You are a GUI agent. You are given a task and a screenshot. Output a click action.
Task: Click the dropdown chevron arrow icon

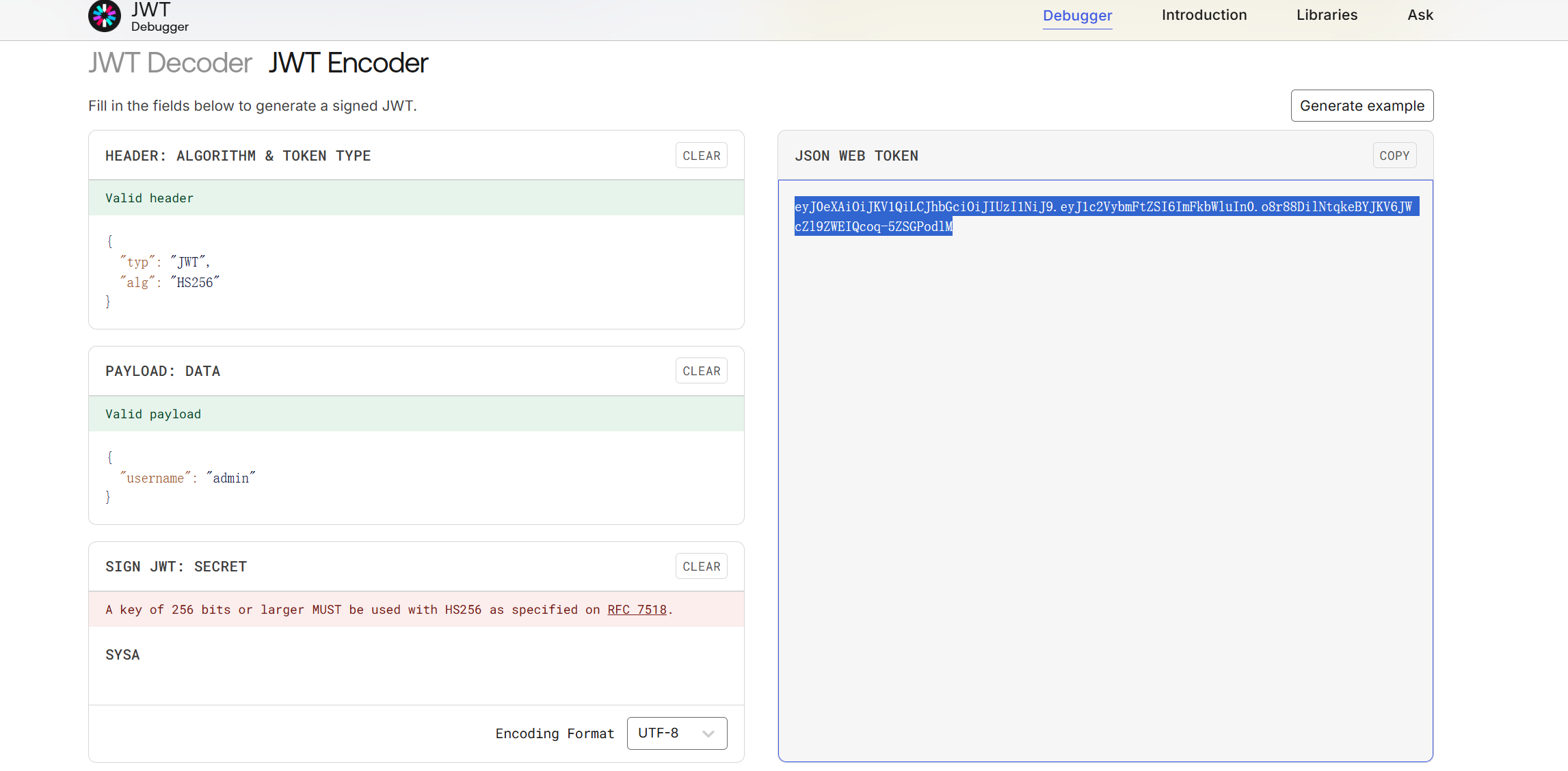click(708, 733)
